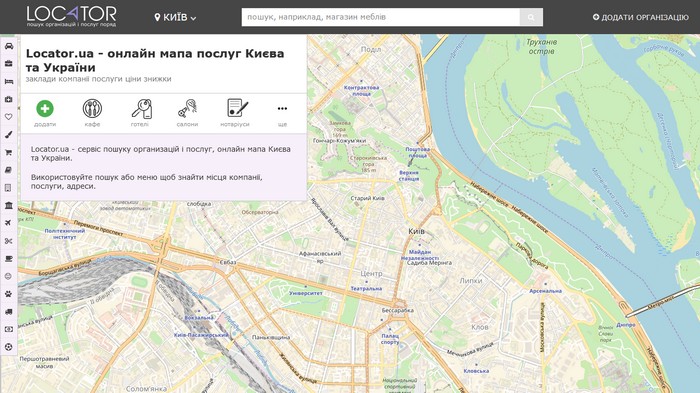
Task: Choose the нотаріуси document icon
Action: point(237,108)
